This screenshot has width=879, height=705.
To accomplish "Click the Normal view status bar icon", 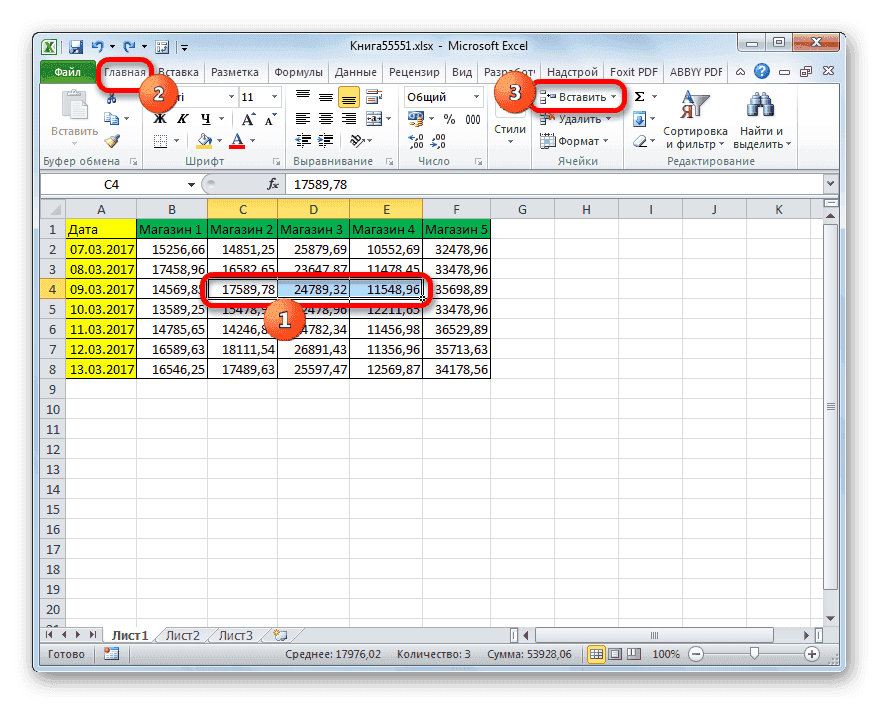I will (x=596, y=654).
